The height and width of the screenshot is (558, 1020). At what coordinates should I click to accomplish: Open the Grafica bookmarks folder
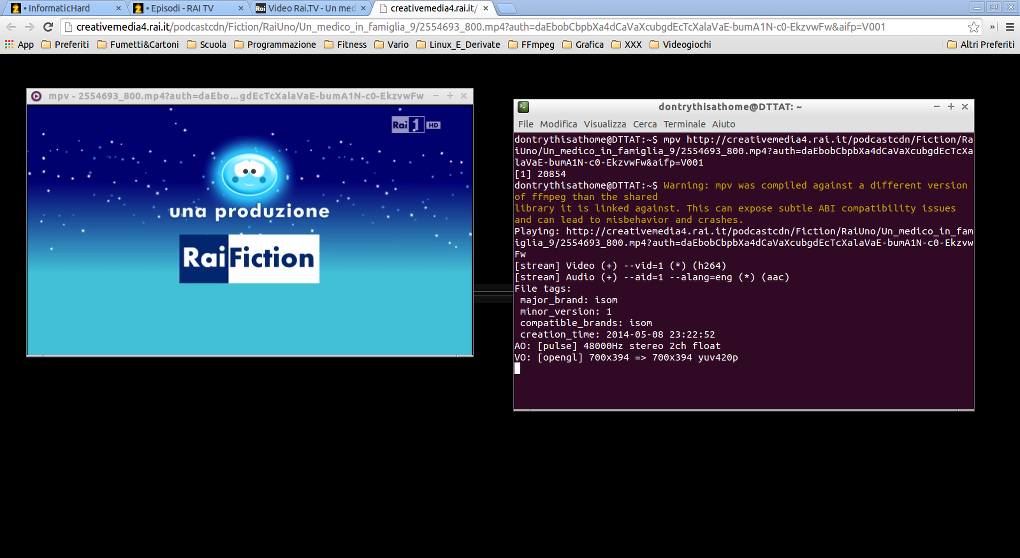click(583, 44)
